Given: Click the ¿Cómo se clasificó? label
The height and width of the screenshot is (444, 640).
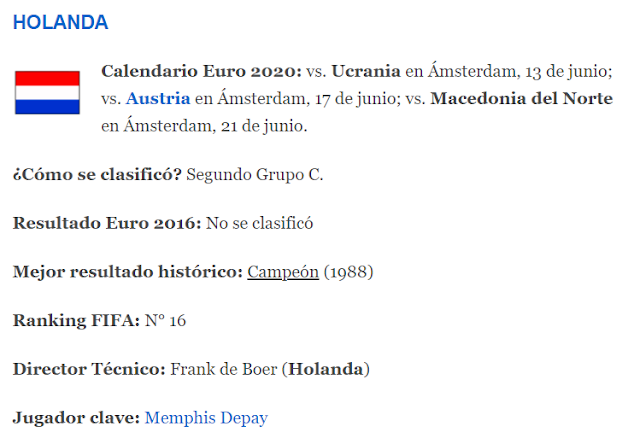Looking at the screenshot, I should [x=97, y=175].
